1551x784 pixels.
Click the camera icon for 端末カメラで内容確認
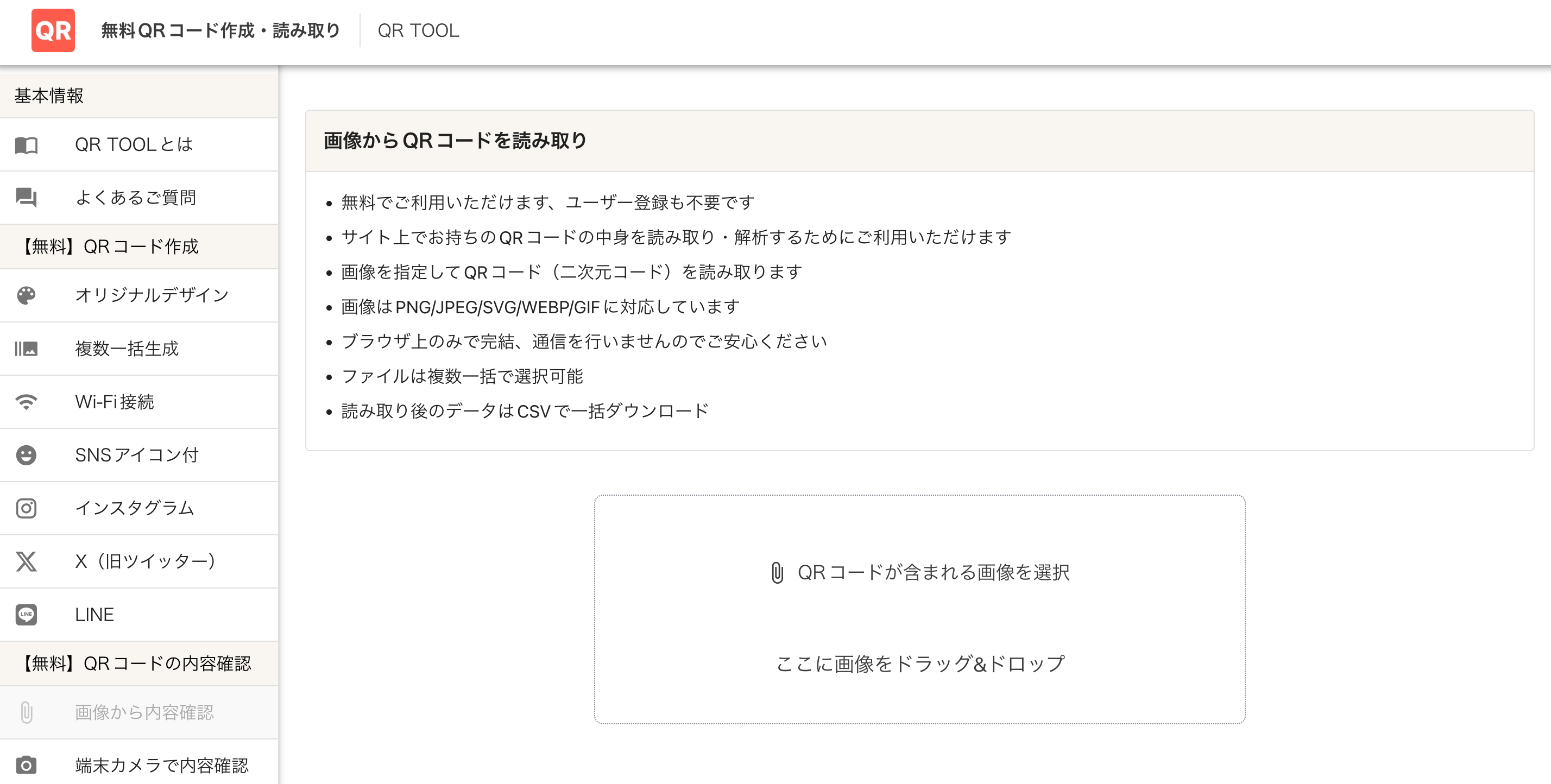pos(27,766)
